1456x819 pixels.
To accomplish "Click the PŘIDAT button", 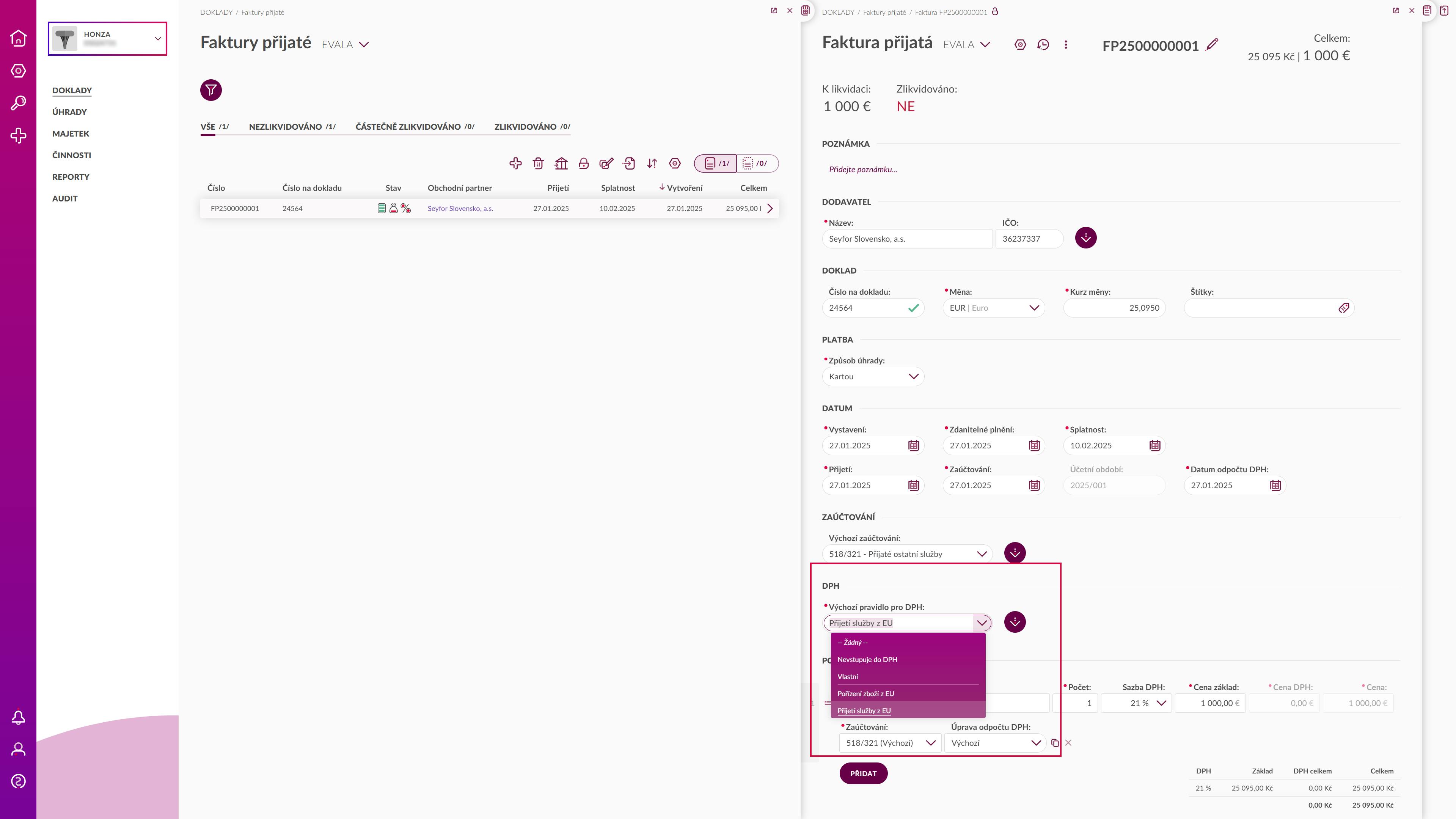I will pyautogui.click(x=863, y=773).
